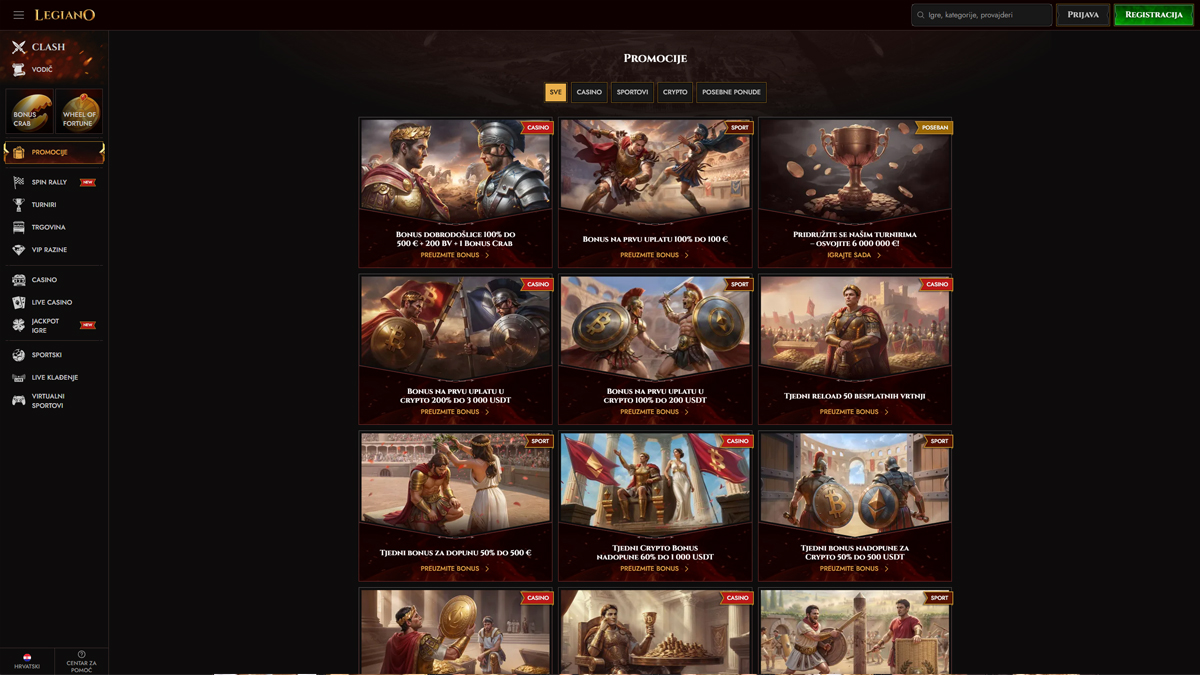1200x675 pixels.
Task: Open the Hrvatski language selector
Action: tap(27, 661)
